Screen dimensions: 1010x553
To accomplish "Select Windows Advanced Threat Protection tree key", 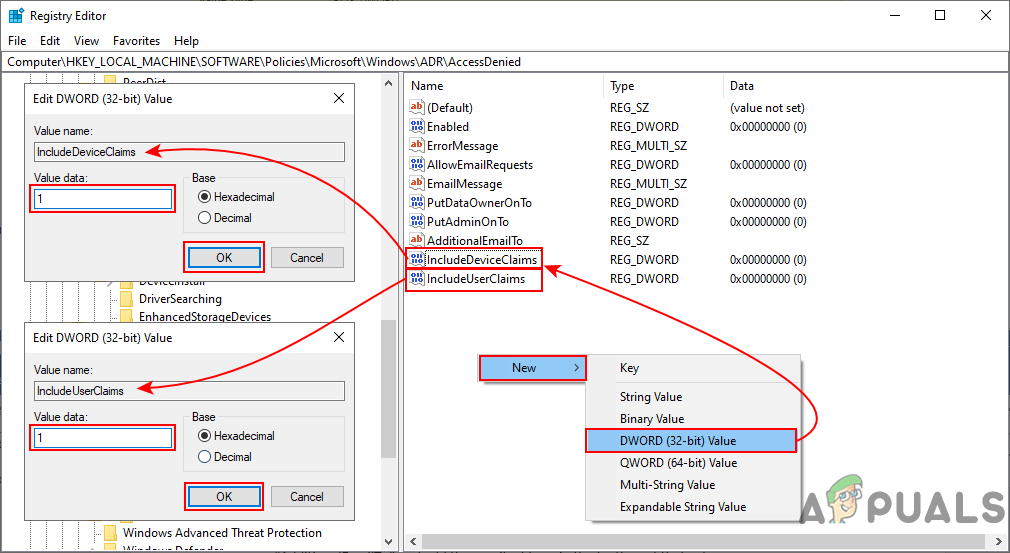I will click(x=222, y=533).
